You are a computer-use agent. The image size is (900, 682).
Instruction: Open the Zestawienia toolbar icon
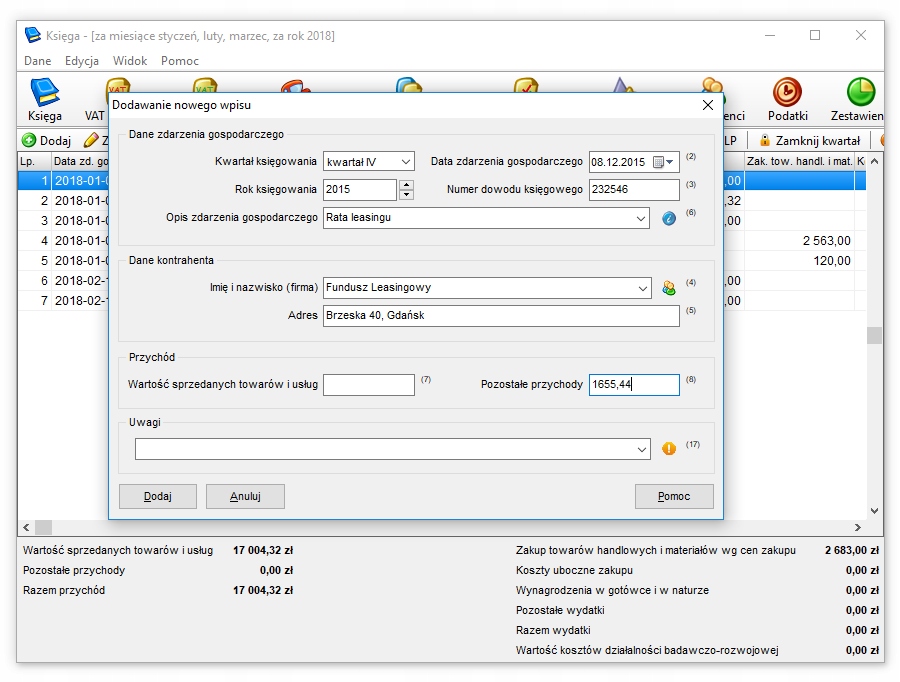coord(858,100)
